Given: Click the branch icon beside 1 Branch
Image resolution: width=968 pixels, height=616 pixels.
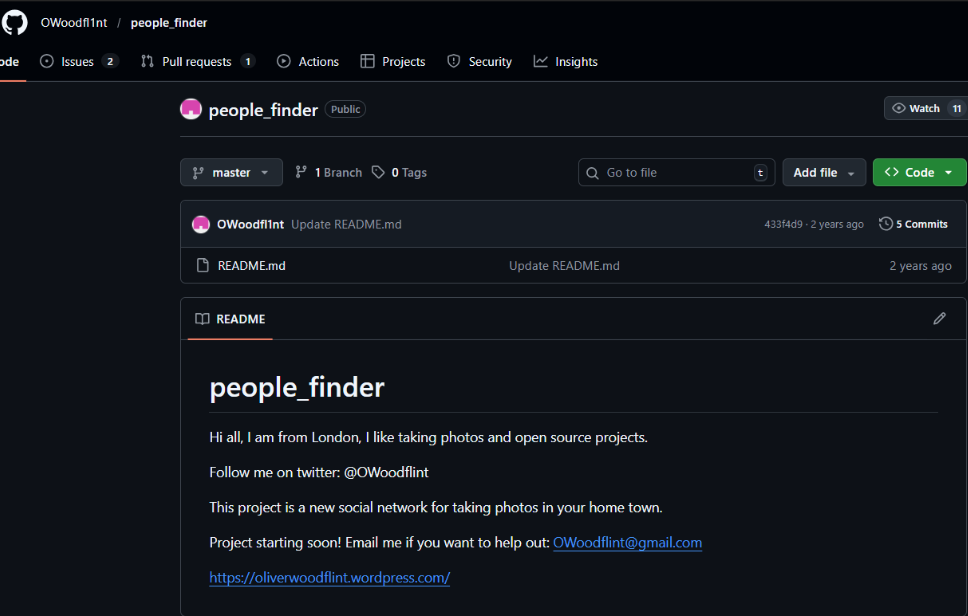Looking at the screenshot, I should point(301,173).
